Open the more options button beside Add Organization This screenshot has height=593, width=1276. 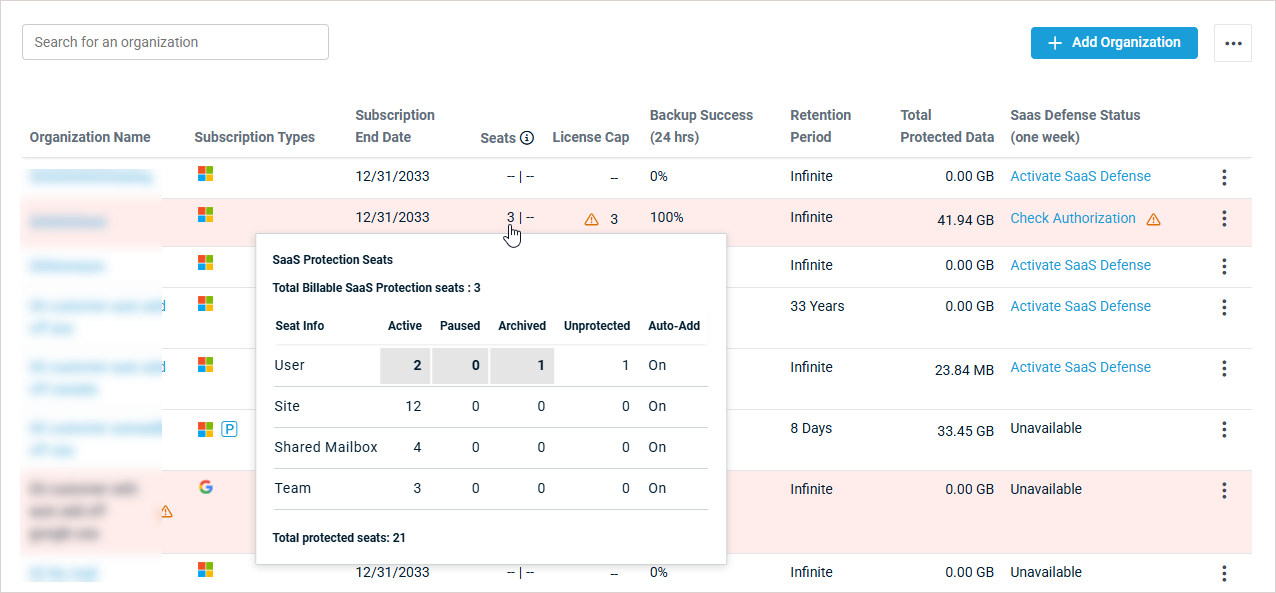[x=1232, y=43]
